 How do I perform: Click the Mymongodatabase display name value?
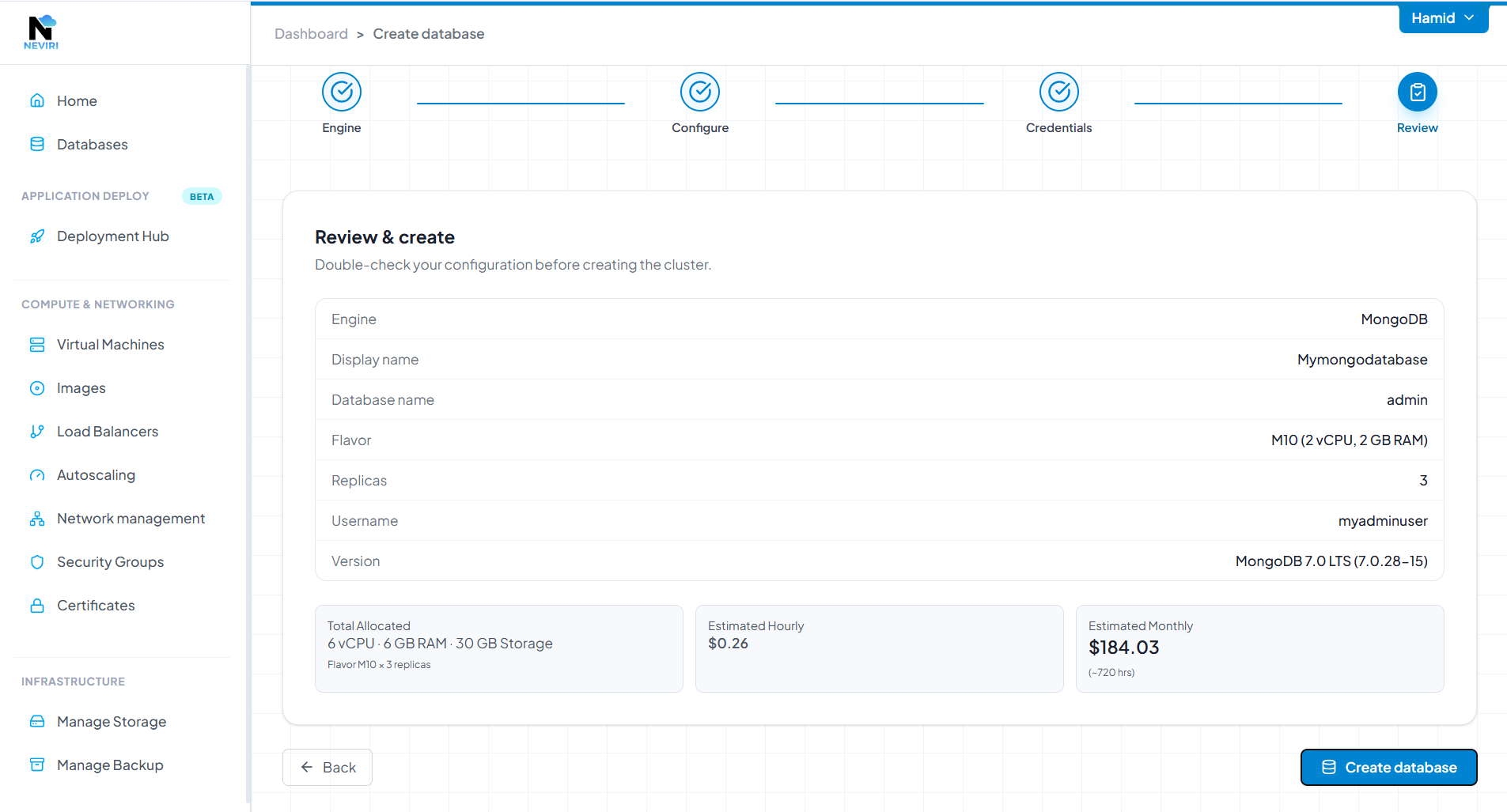pyautogui.click(x=1362, y=360)
